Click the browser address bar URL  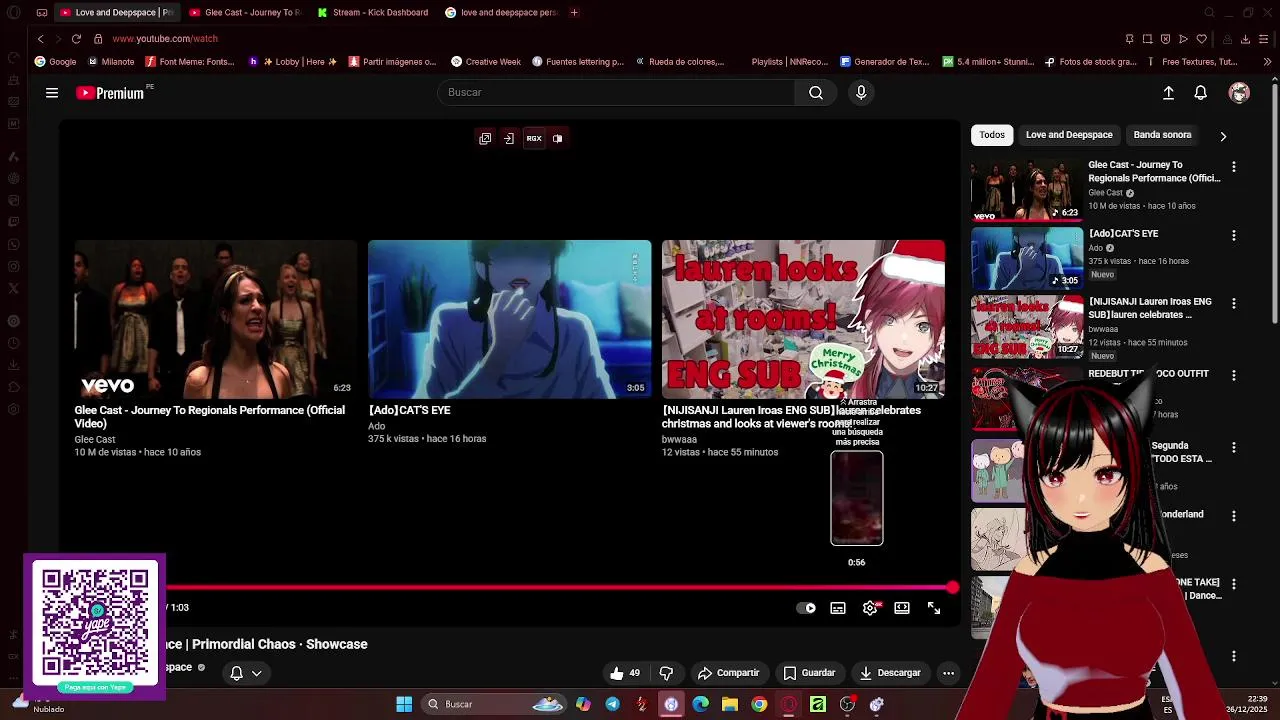click(x=165, y=39)
